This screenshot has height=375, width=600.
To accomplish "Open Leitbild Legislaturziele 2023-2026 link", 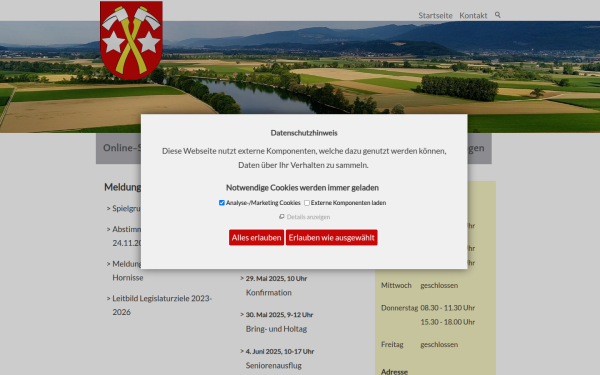I will click(x=162, y=305).
